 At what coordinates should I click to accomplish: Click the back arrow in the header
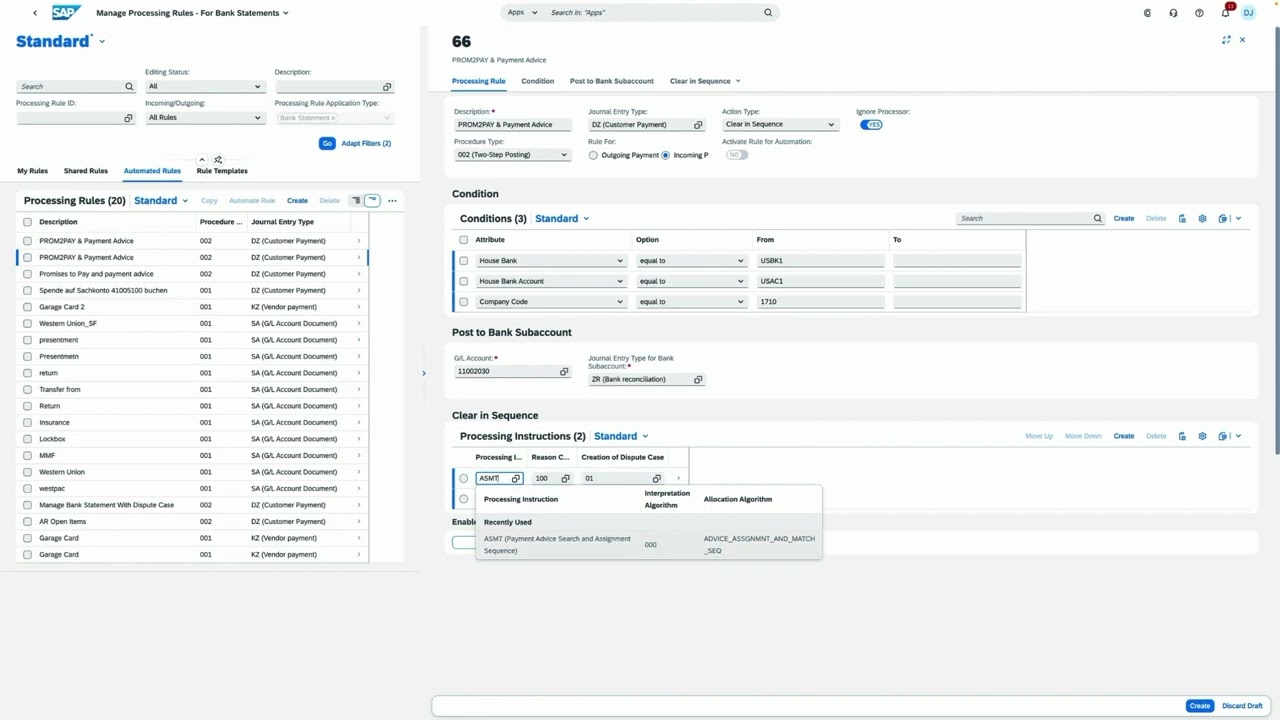[x=35, y=13]
